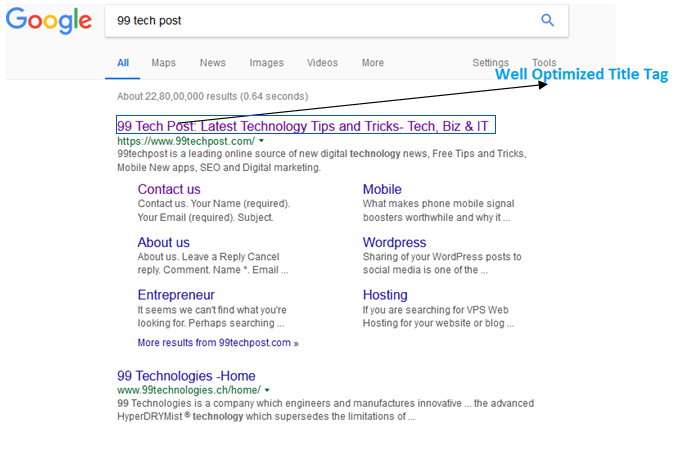Open the 99 Technologies -Home result
Image resolution: width=686 pixels, height=462 pixels.
point(186,376)
